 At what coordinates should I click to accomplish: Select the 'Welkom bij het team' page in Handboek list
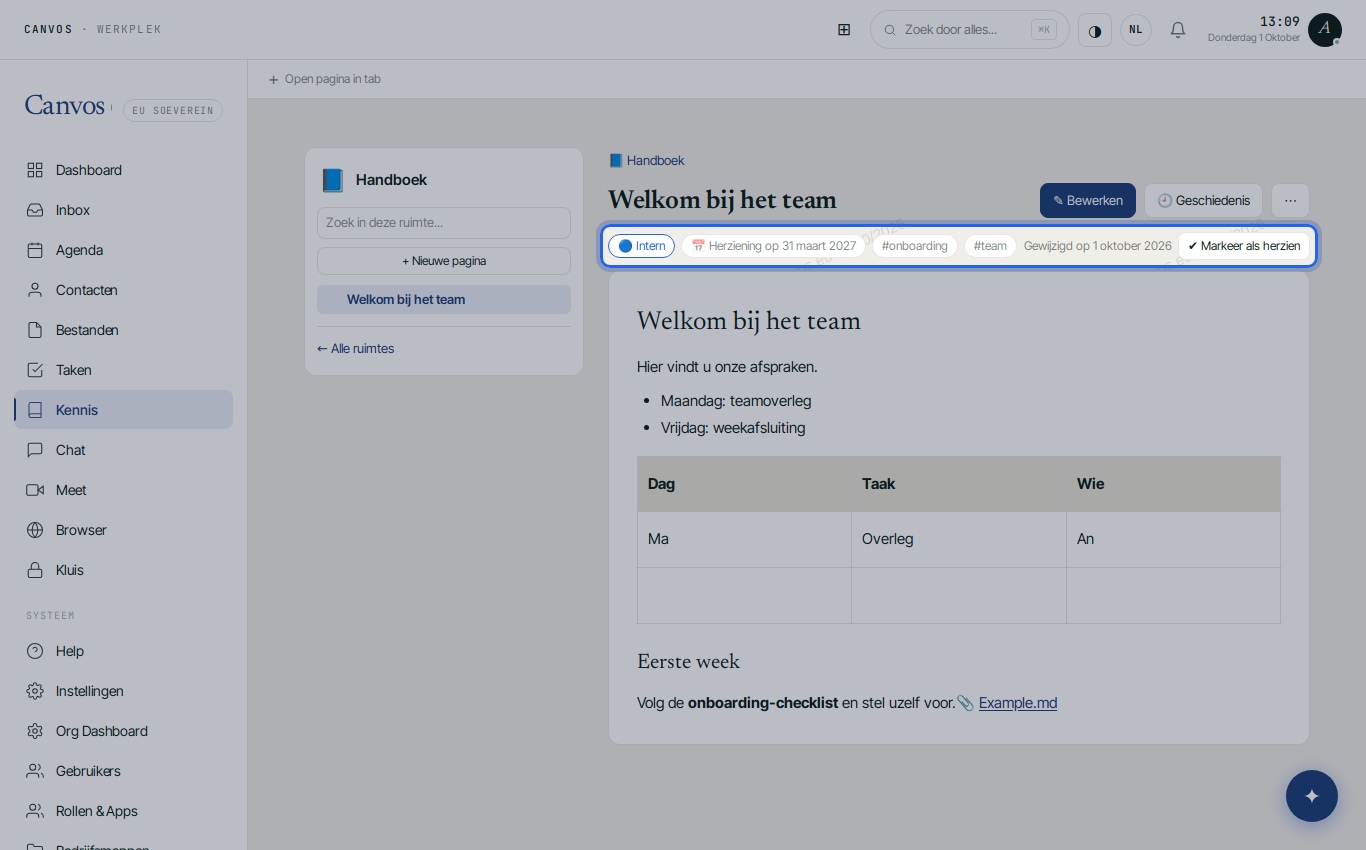click(x=444, y=300)
